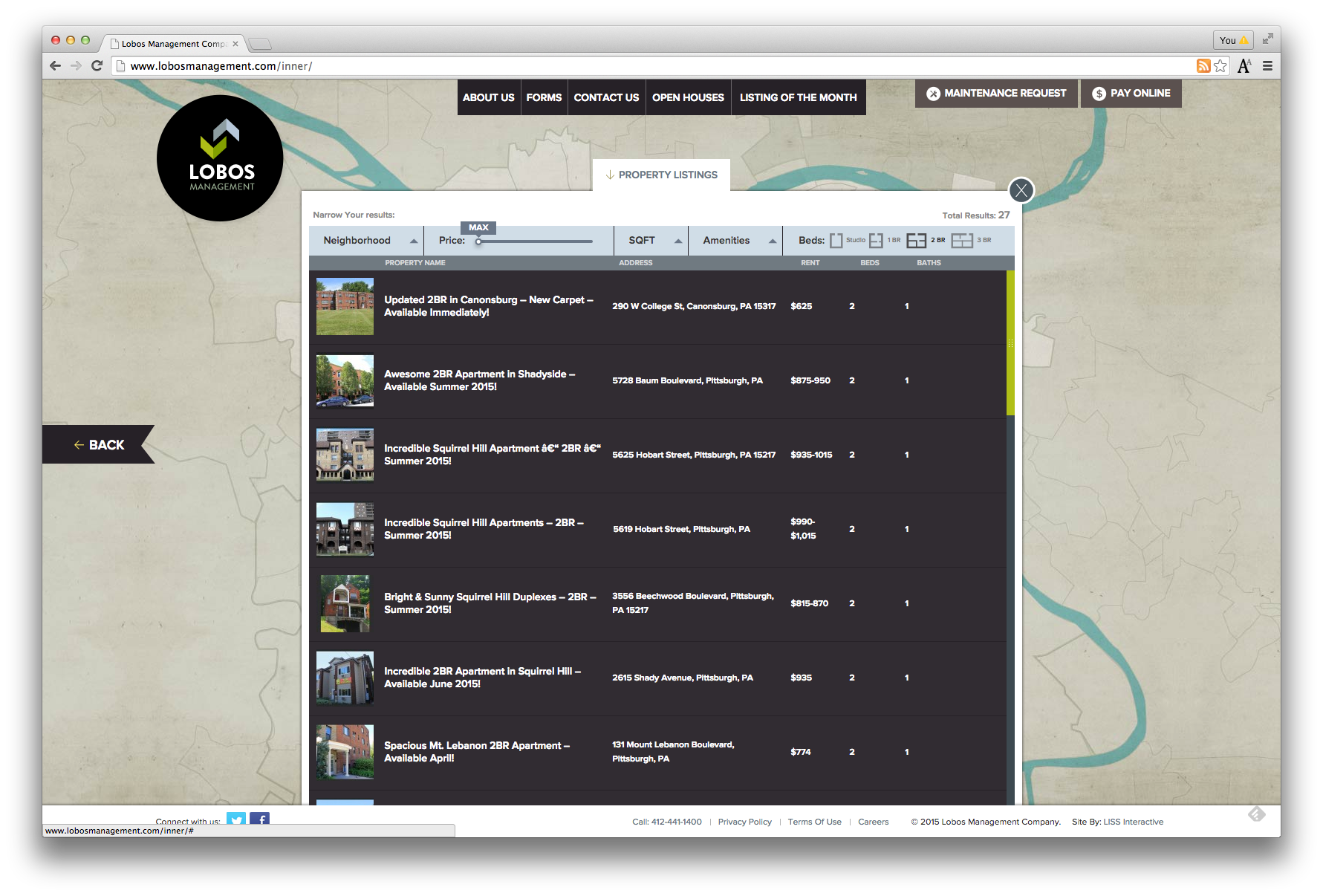This screenshot has width=1323, height=896.
Task: Click address 290 W College St, Canonsburg
Action: click(x=694, y=306)
